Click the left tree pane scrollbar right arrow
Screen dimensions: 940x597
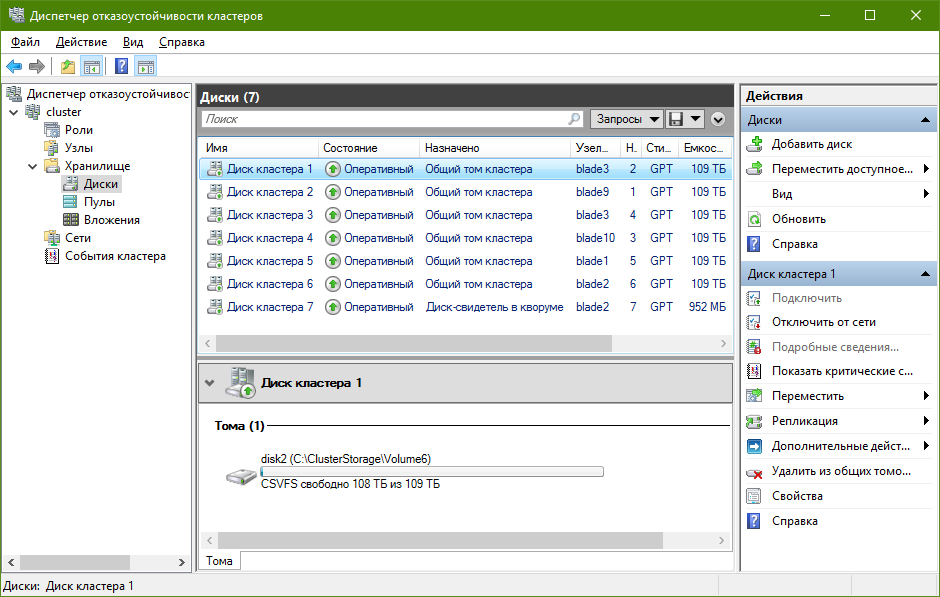pyautogui.click(x=182, y=562)
